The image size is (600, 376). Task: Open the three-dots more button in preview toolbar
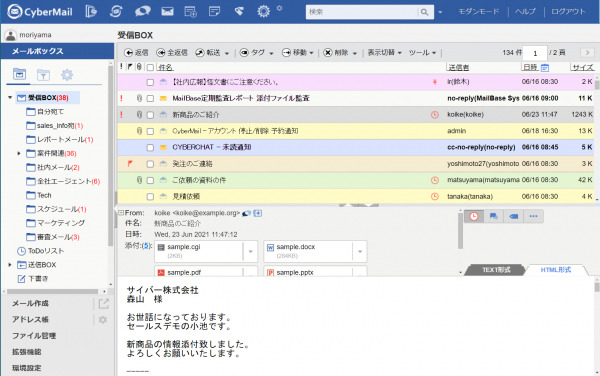pos(533,216)
